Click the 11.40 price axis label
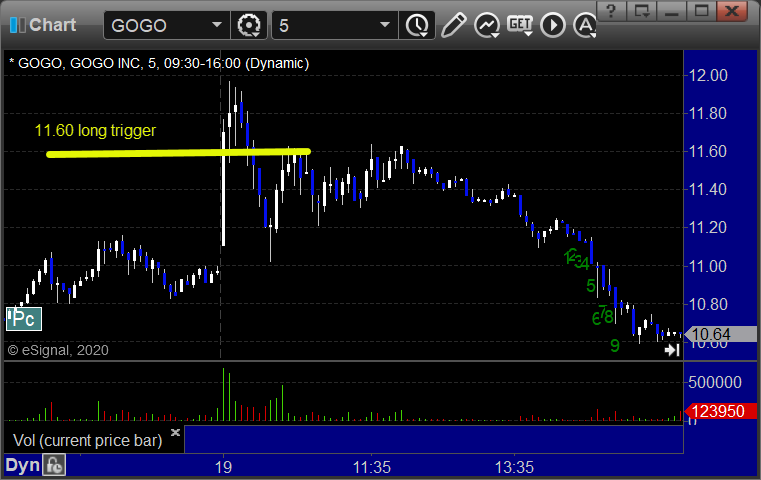This screenshot has height=480, width=761. pyautogui.click(x=708, y=189)
